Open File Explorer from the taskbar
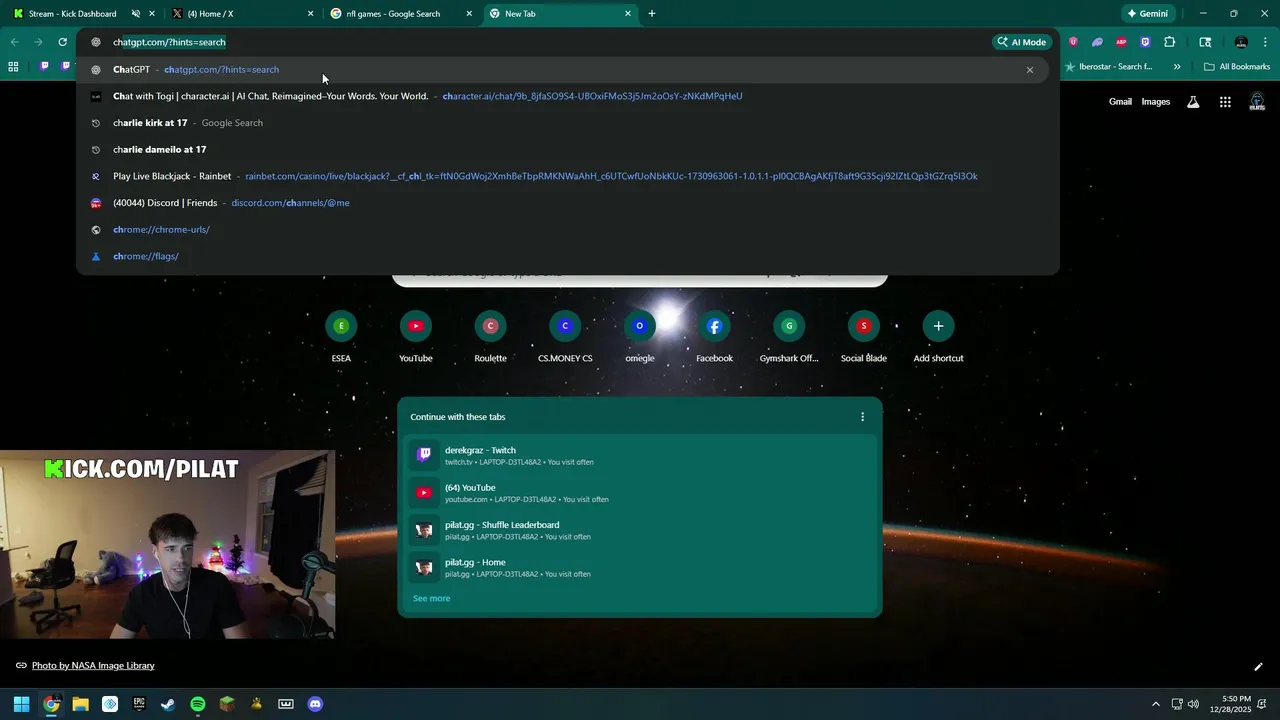1280x720 pixels. 80,704
